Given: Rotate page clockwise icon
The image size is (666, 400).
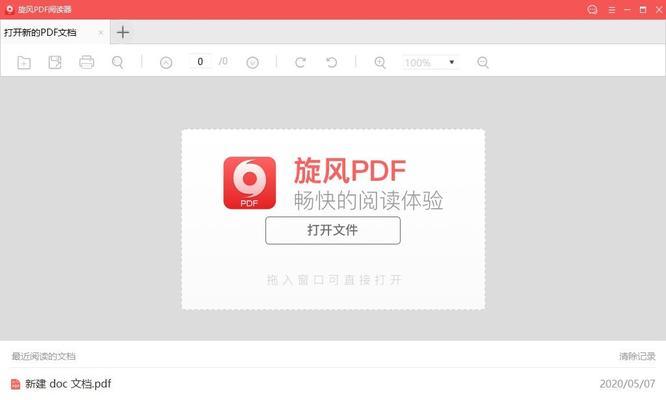Looking at the screenshot, I should point(300,62).
